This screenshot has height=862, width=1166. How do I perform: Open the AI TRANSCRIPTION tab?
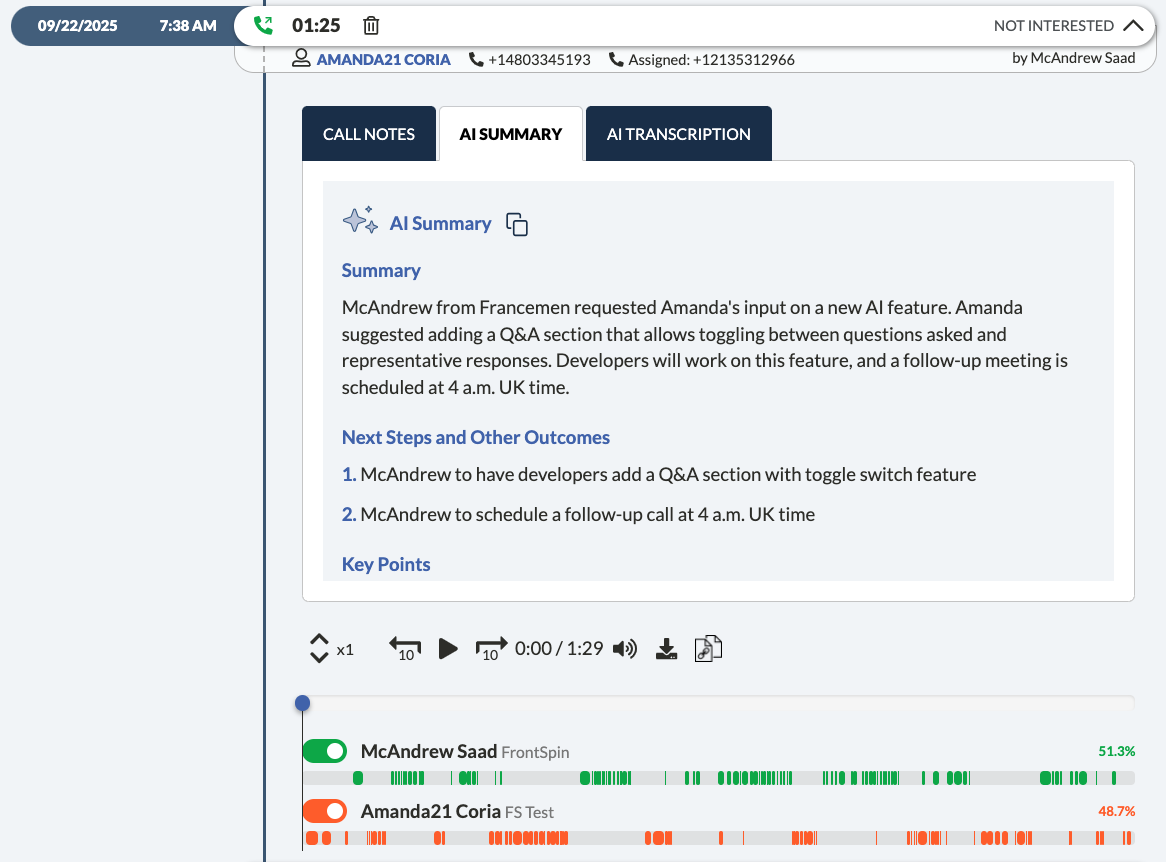[x=678, y=134]
